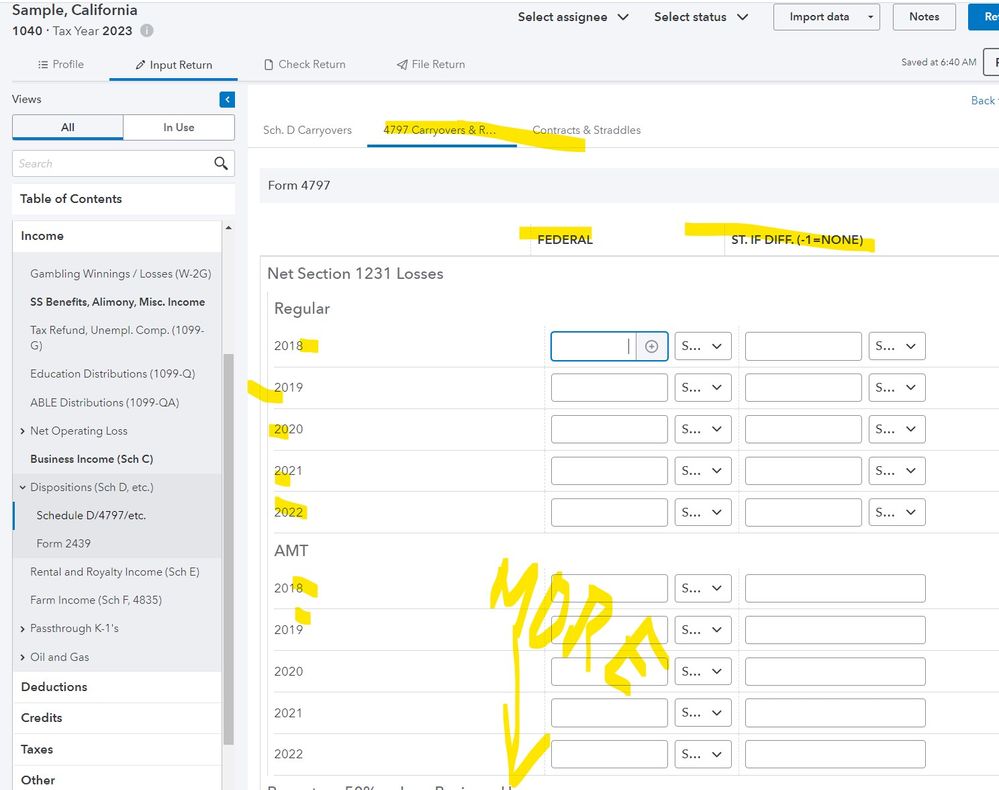
Task: Click the Notes button
Action: click(x=923, y=17)
